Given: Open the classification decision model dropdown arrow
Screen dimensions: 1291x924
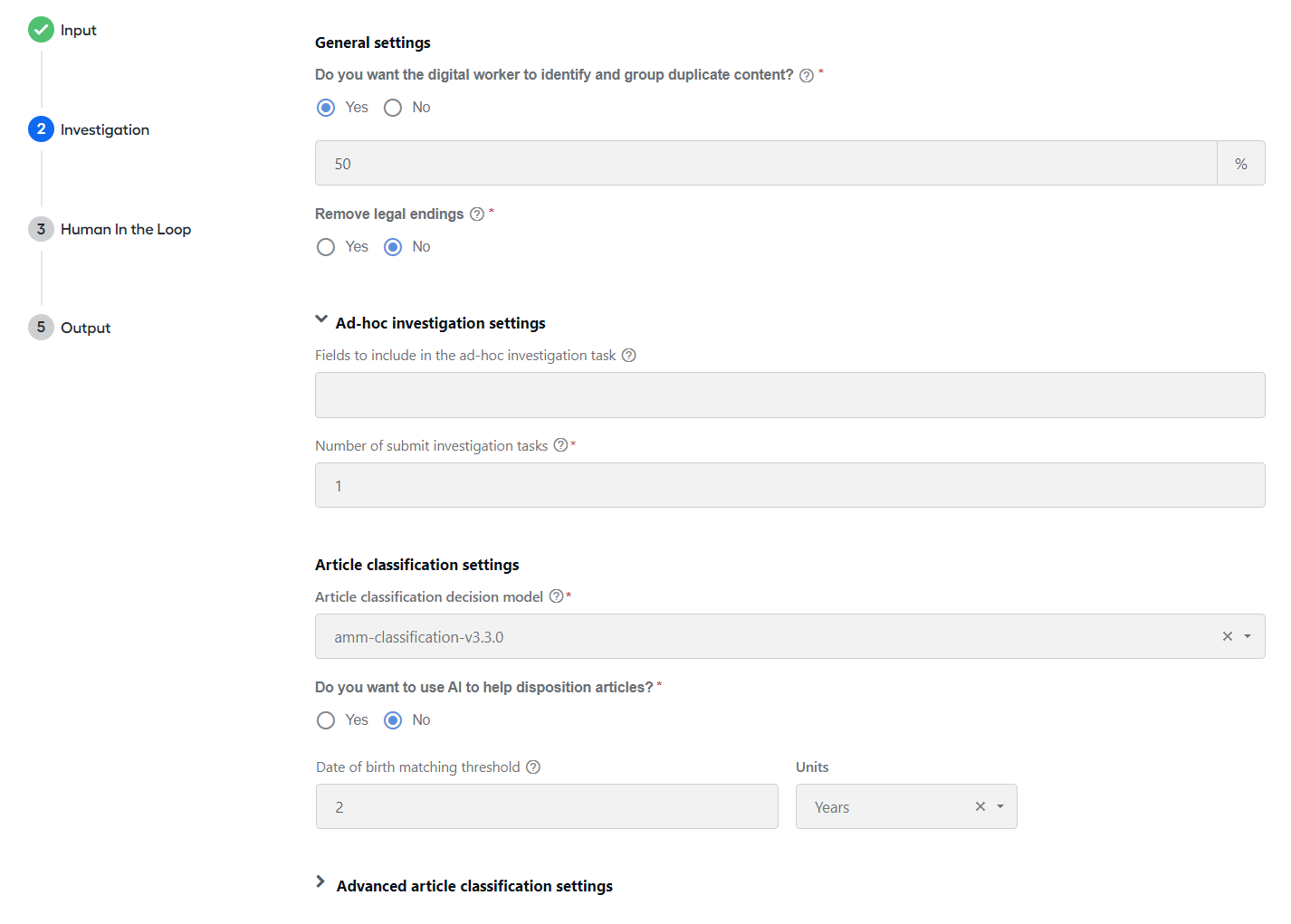Looking at the screenshot, I should click(1248, 636).
